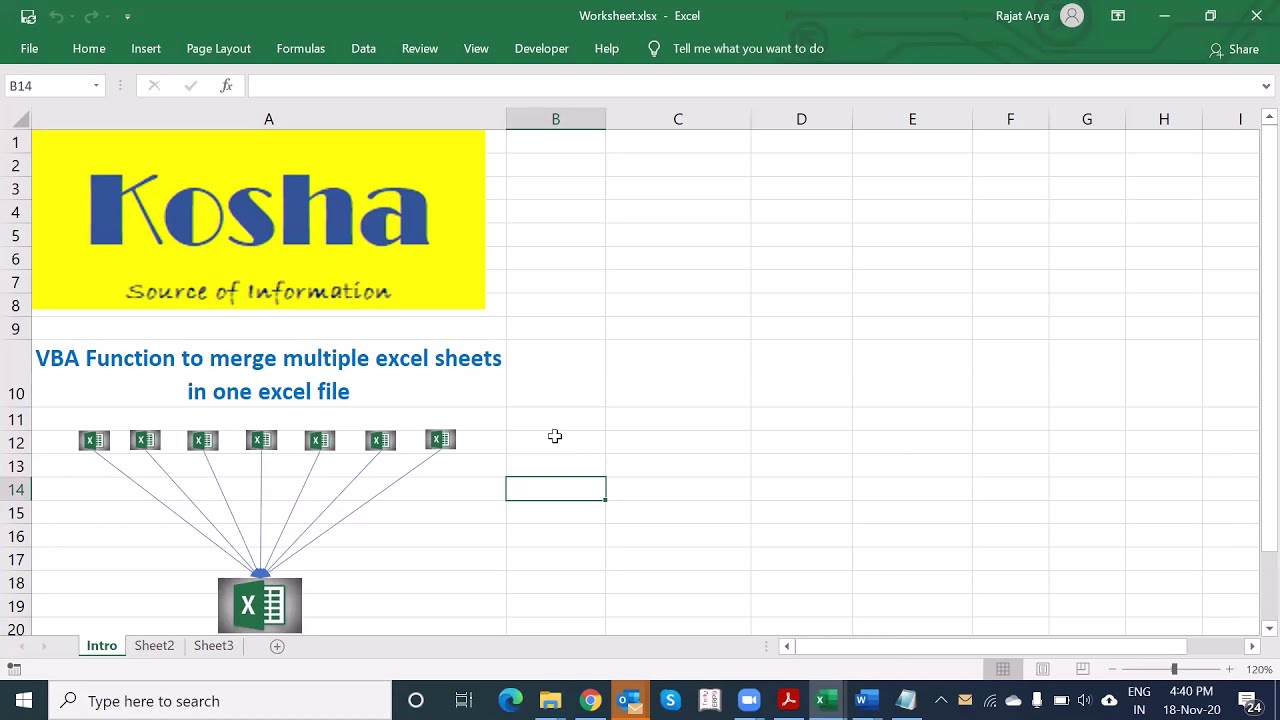Click the zoom out minus button
Image resolution: width=1280 pixels, height=720 pixels.
1112,669
